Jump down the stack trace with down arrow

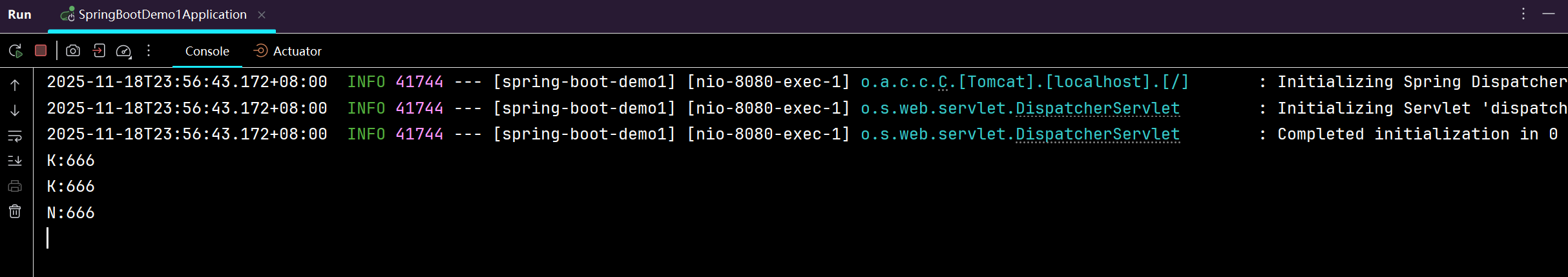tap(15, 110)
